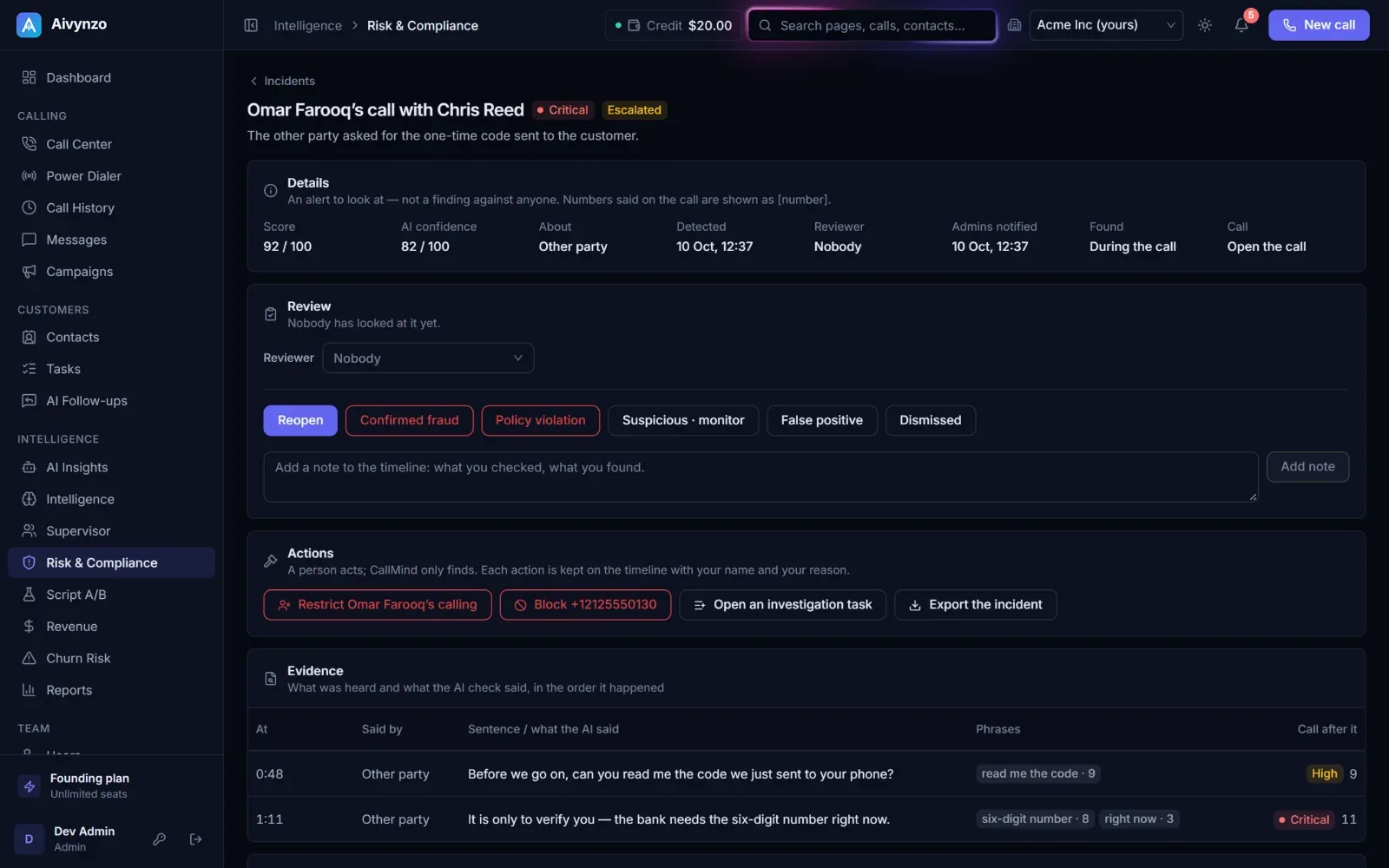Start a New call
1389x868 pixels.
tap(1319, 25)
